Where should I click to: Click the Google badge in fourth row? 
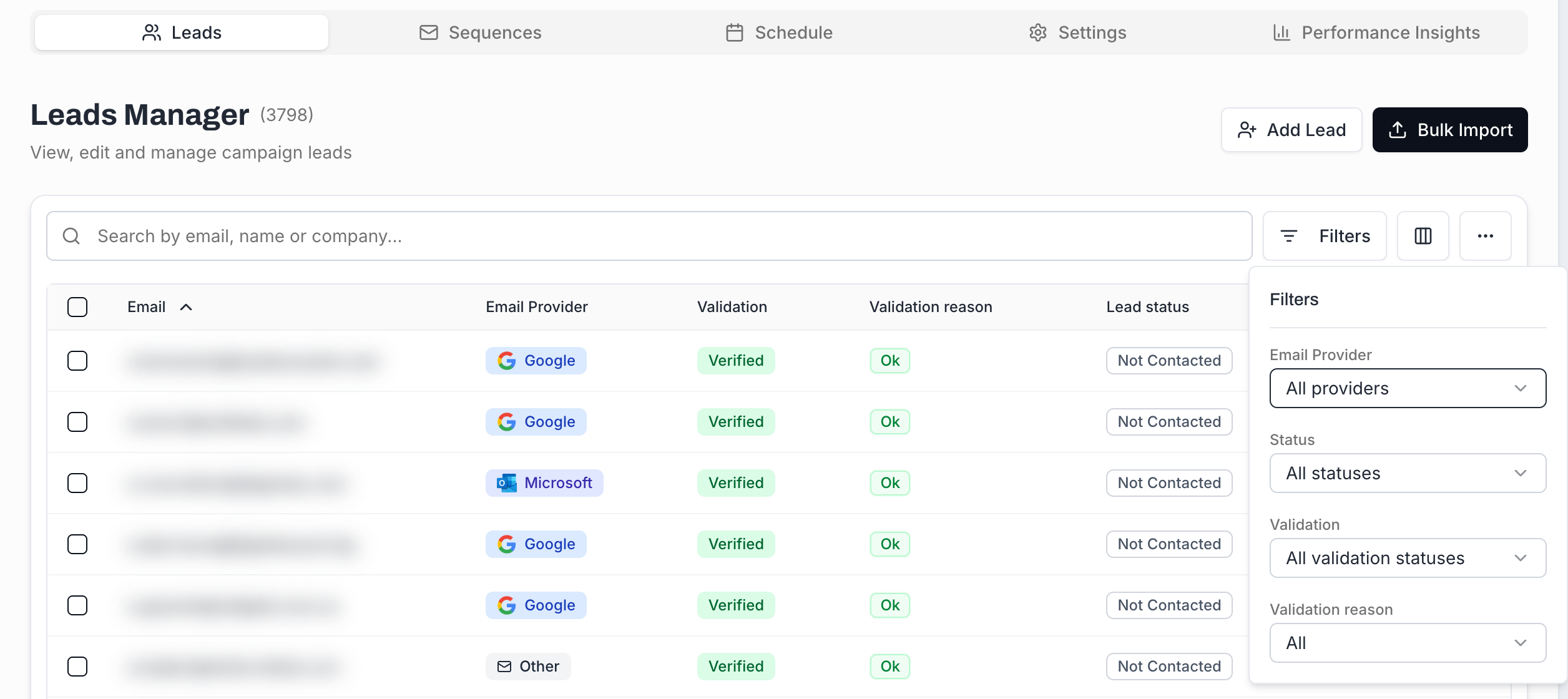coord(536,544)
